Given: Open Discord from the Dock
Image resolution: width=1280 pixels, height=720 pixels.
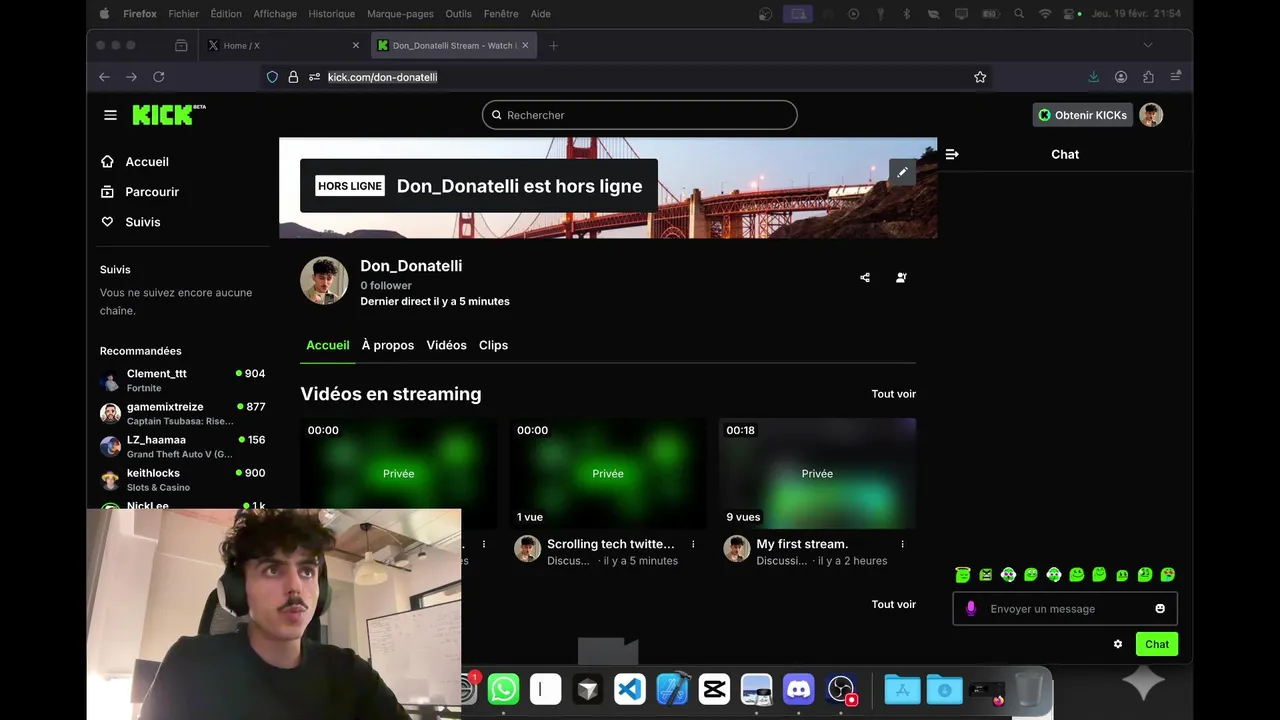Looking at the screenshot, I should (x=798, y=689).
